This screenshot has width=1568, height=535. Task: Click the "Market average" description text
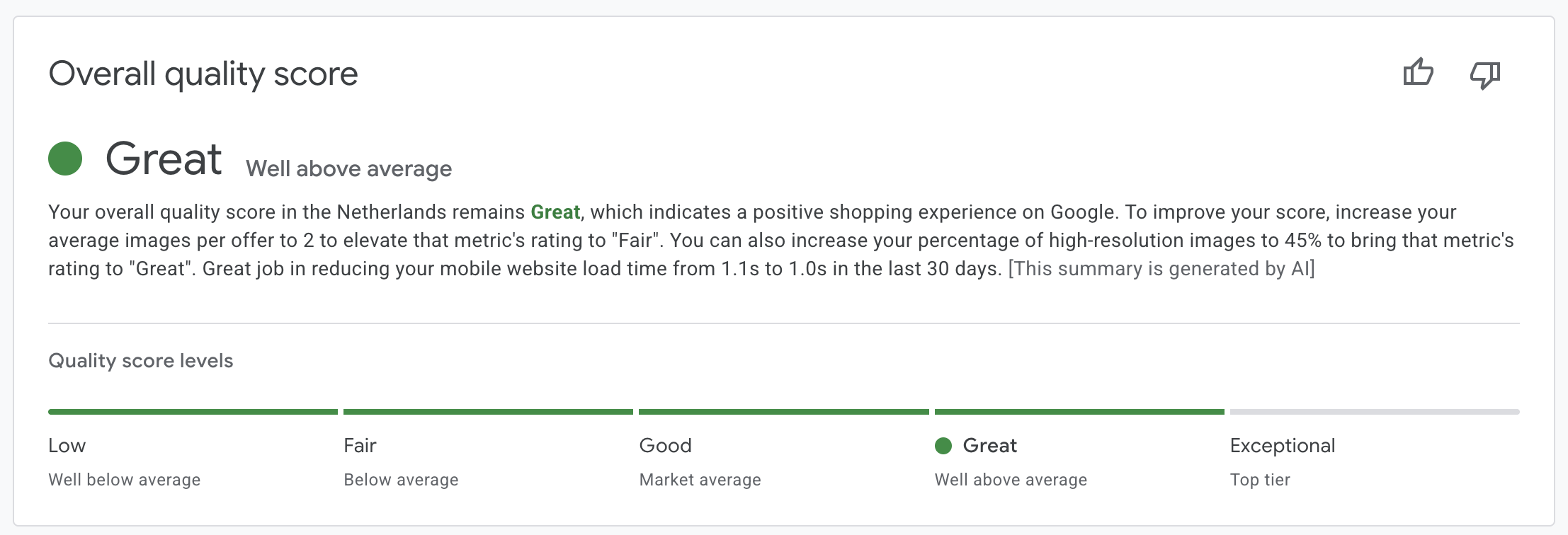[700, 480]
